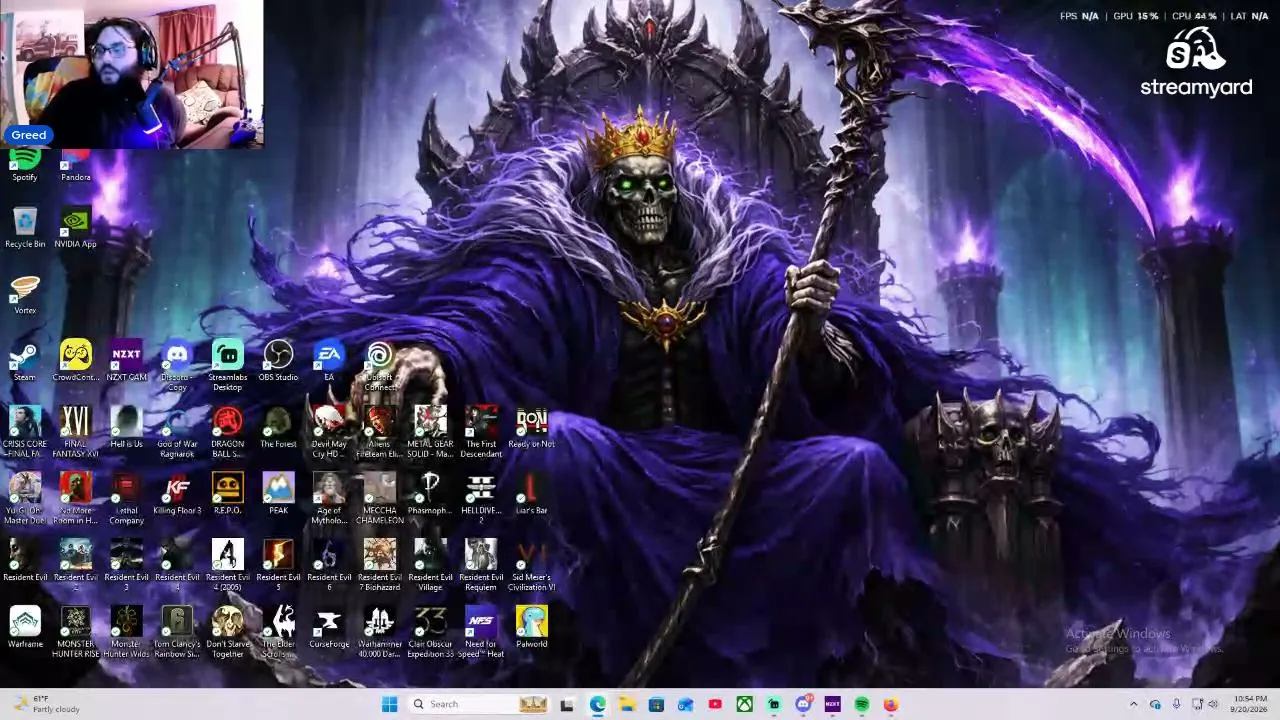Click the OBS Studio desktop icon
The image size is (1280, 720).
pyautogui.click(x=278, y=361)
